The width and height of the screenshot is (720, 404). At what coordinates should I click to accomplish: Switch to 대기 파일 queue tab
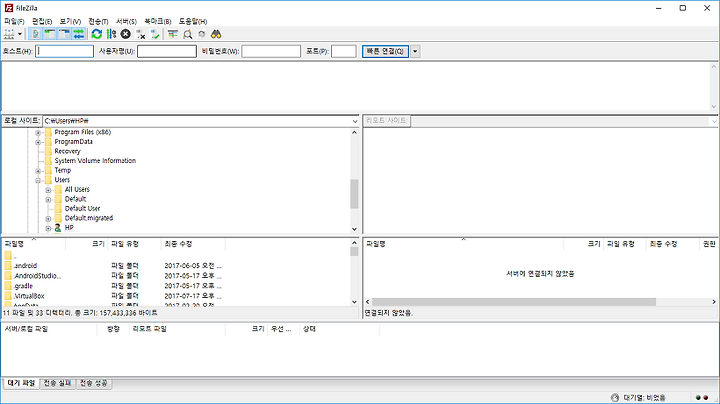(21, 383)
